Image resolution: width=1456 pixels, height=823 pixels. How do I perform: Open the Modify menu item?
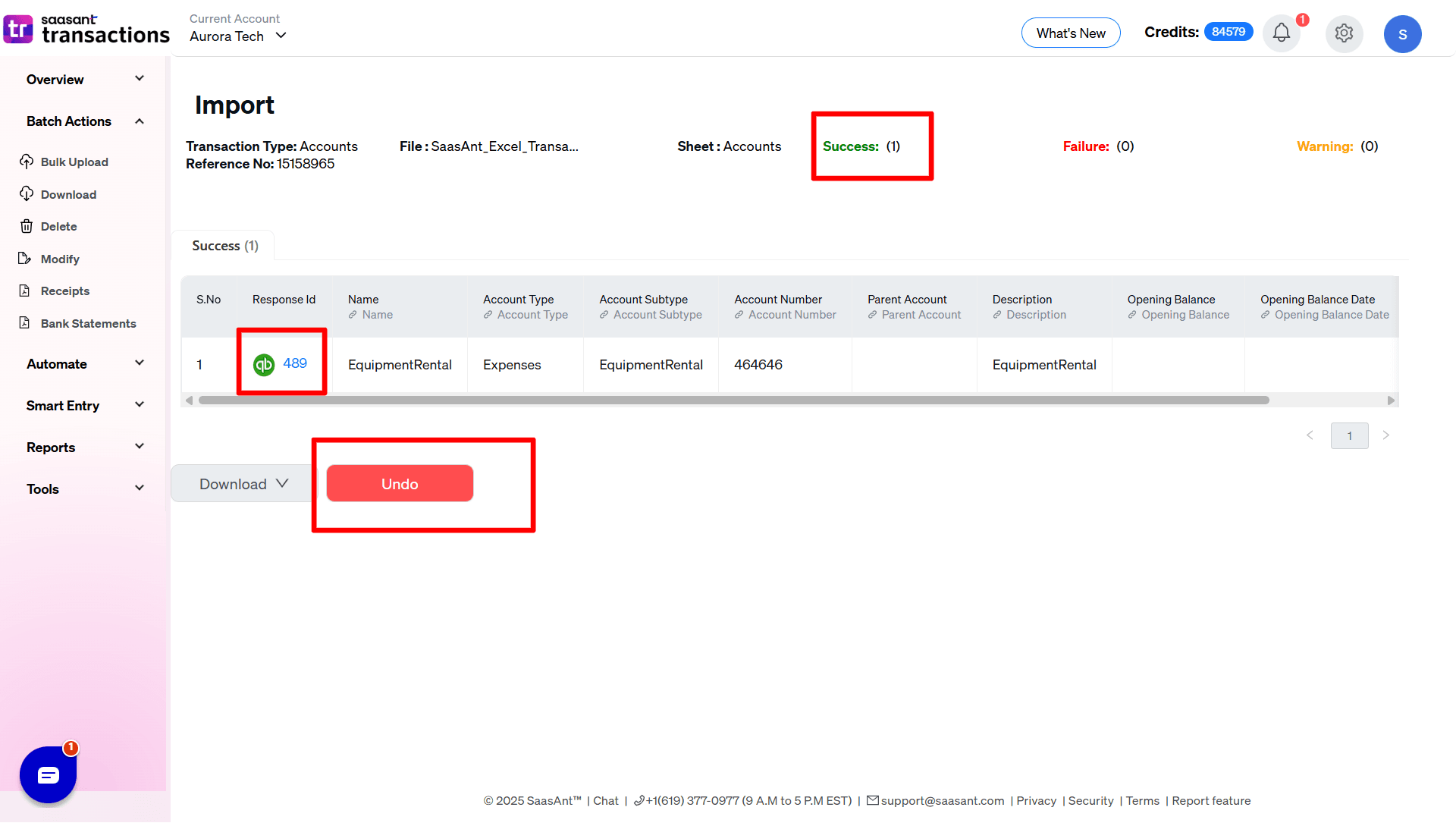coord(60,259)
